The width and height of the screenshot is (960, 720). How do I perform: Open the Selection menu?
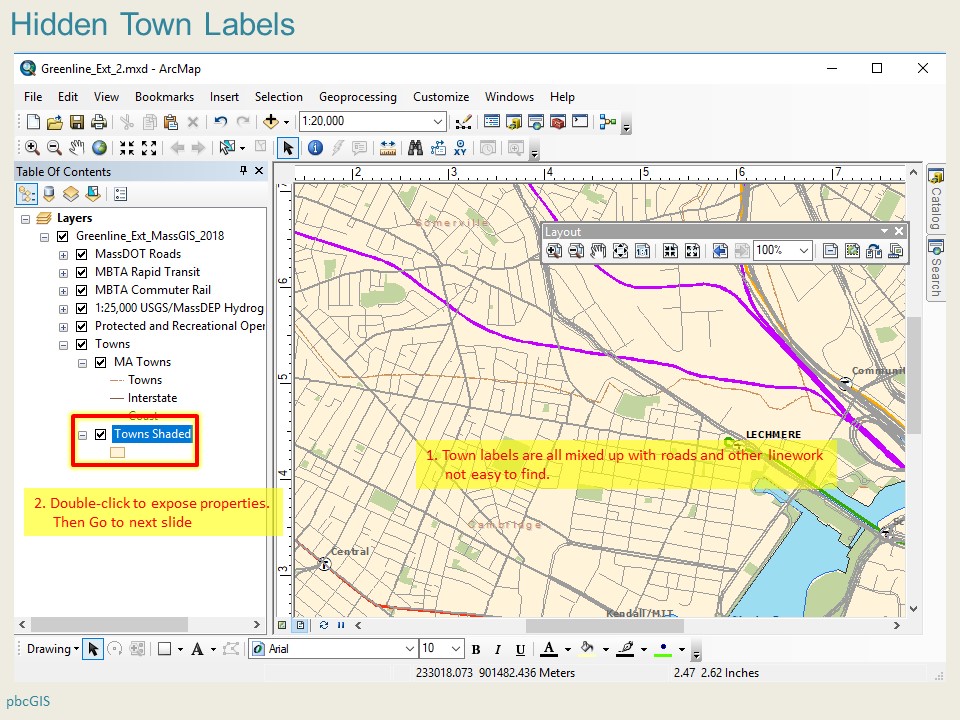click(279, 97)
